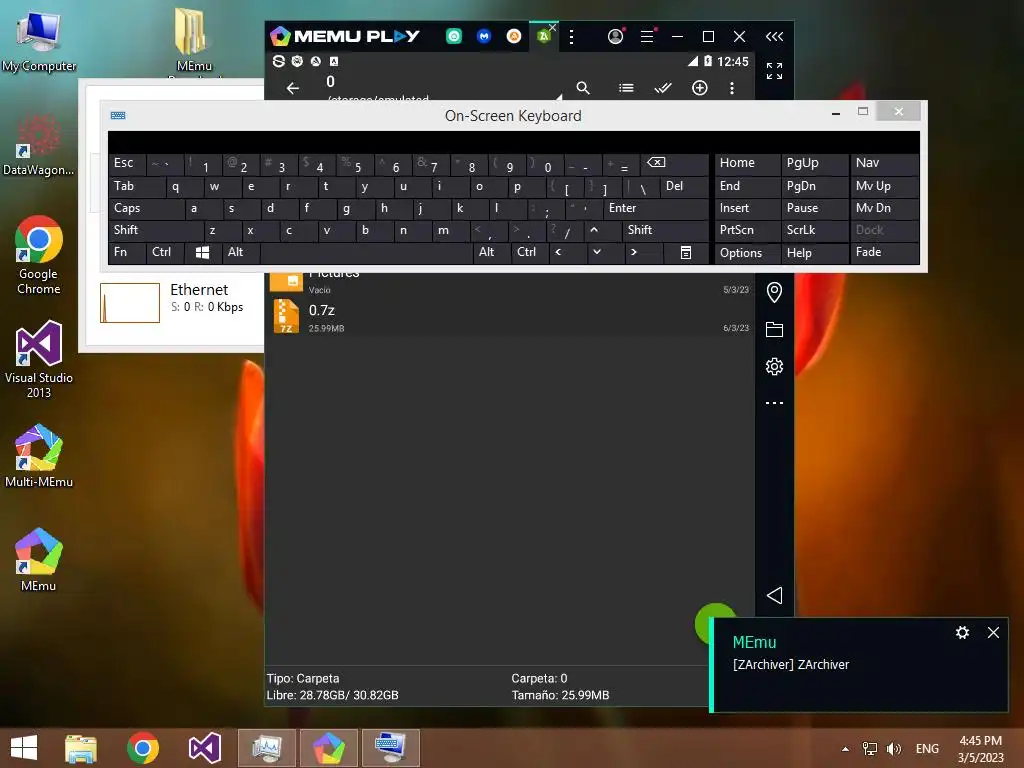Click the Tab key
This screenshot has width=1024, height=768.
(136, 186)
